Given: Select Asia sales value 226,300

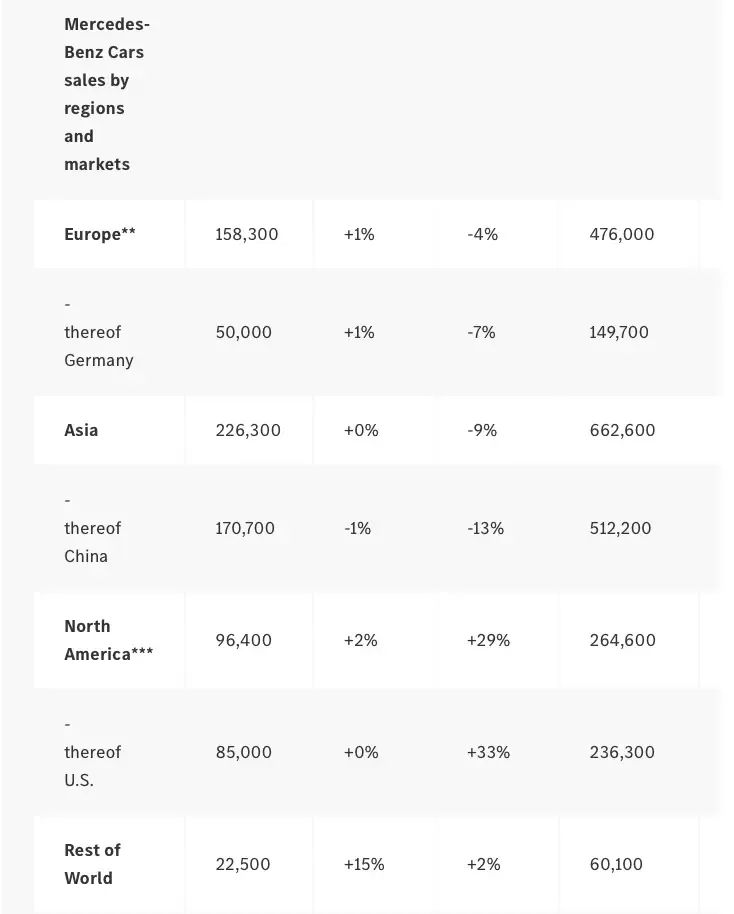Looking at the screenshot, I should tap(248, 430).
